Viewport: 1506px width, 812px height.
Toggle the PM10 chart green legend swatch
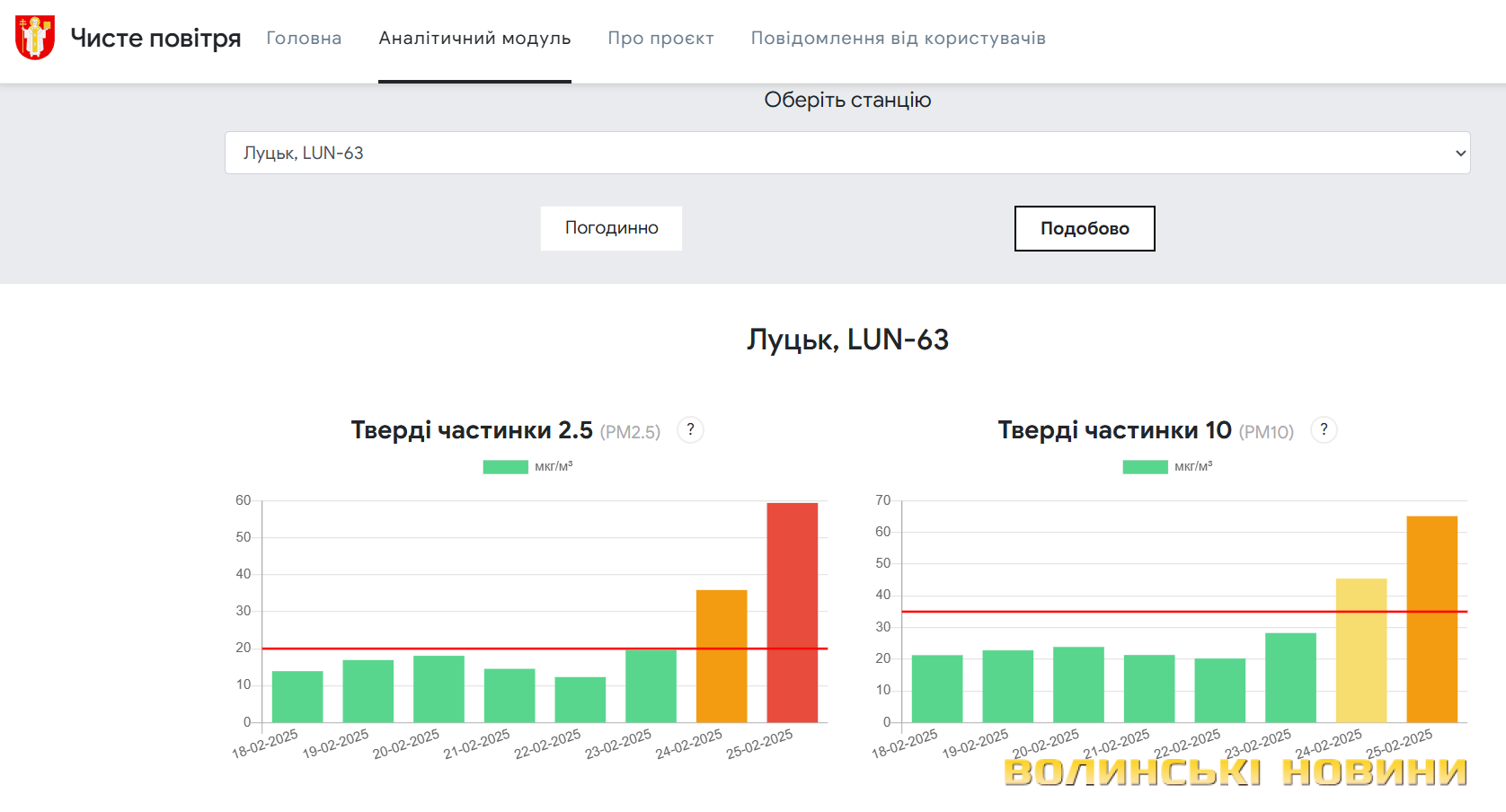(1145, 467)
